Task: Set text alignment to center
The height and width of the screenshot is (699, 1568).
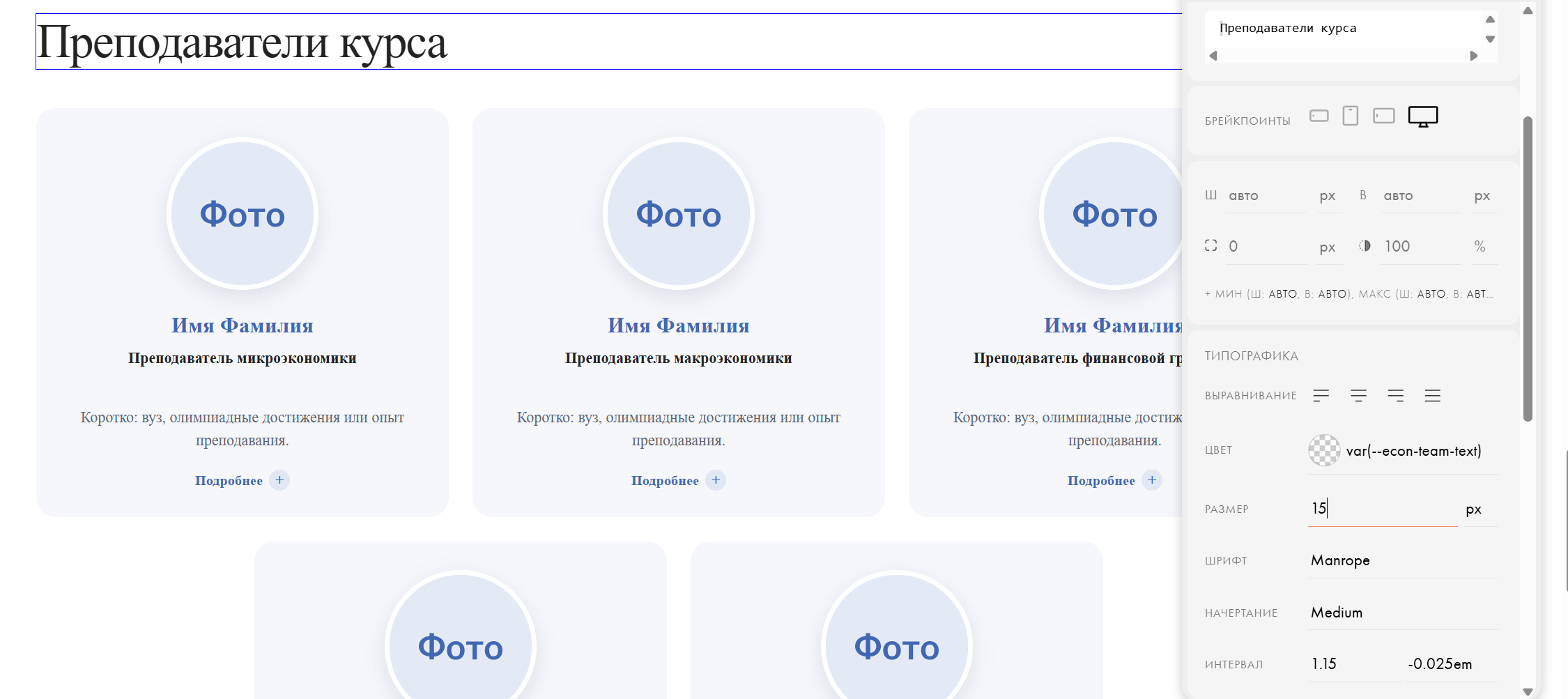Action: point(1358,396)
